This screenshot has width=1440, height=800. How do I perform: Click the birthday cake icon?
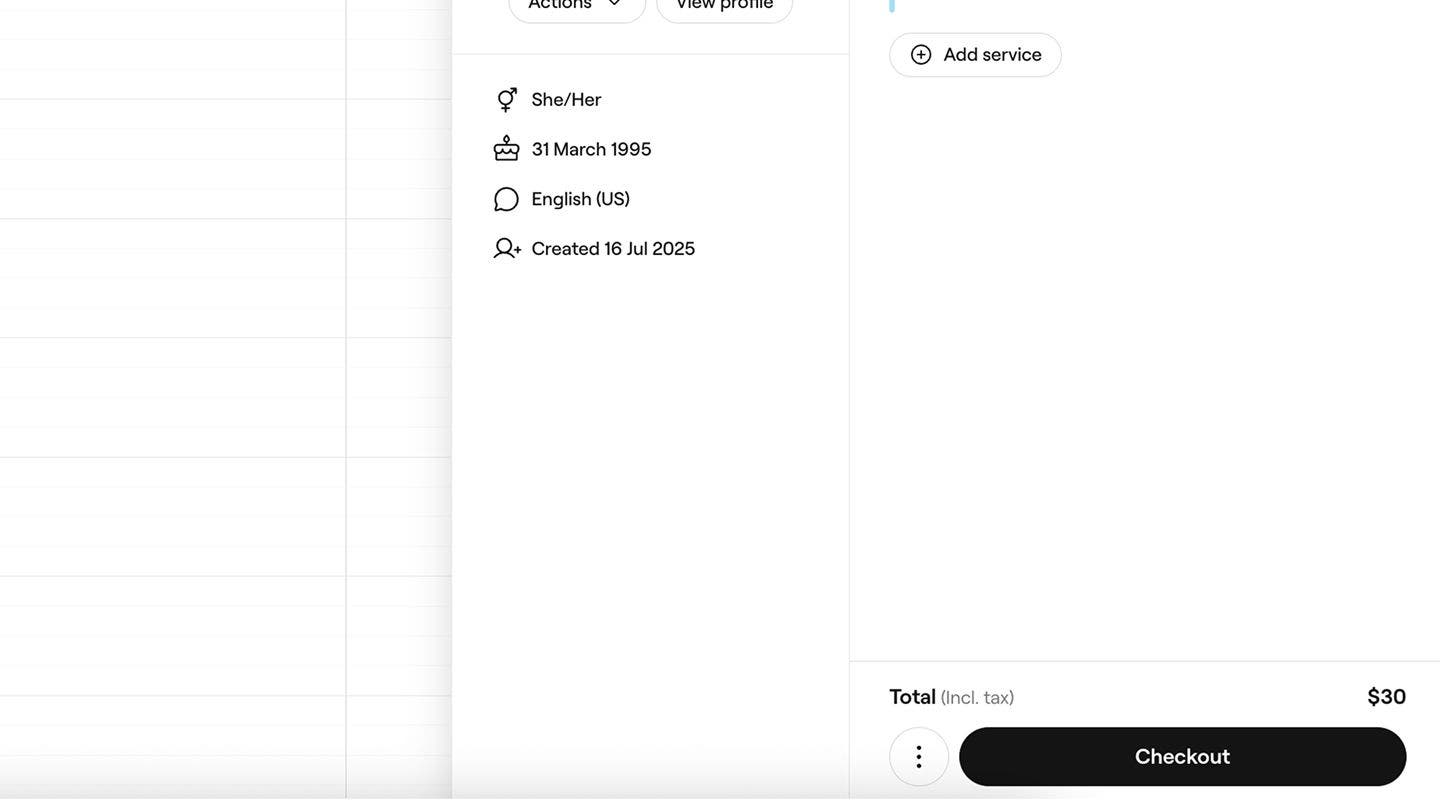point(507,149)
